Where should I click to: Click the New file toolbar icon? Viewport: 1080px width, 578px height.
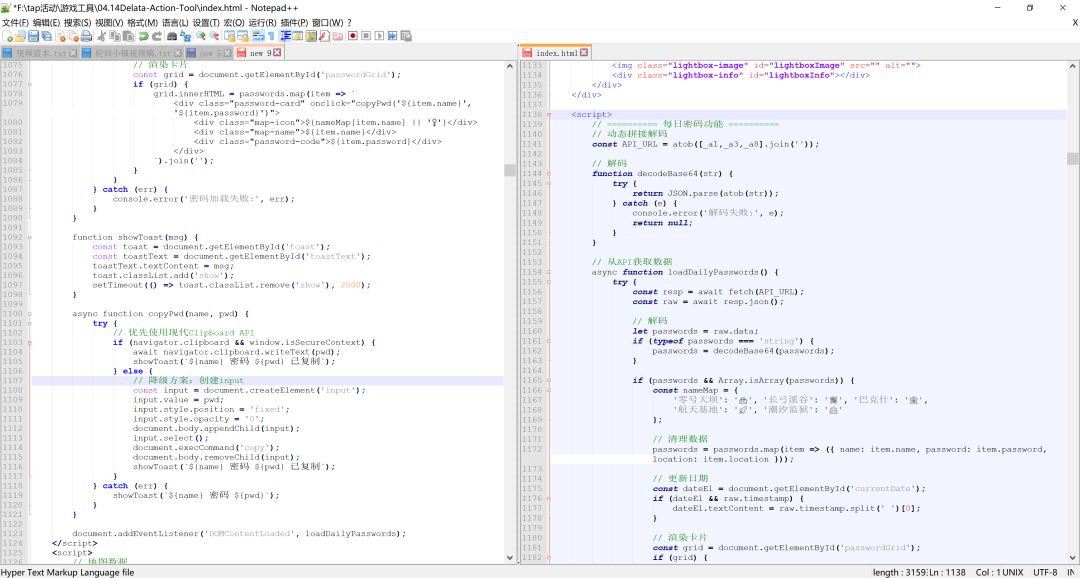[7, 36]
